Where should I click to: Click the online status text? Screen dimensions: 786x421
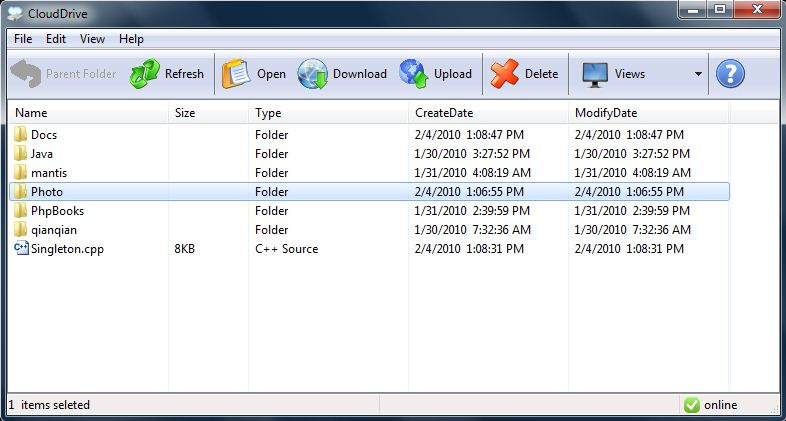(x=720, y=404)
